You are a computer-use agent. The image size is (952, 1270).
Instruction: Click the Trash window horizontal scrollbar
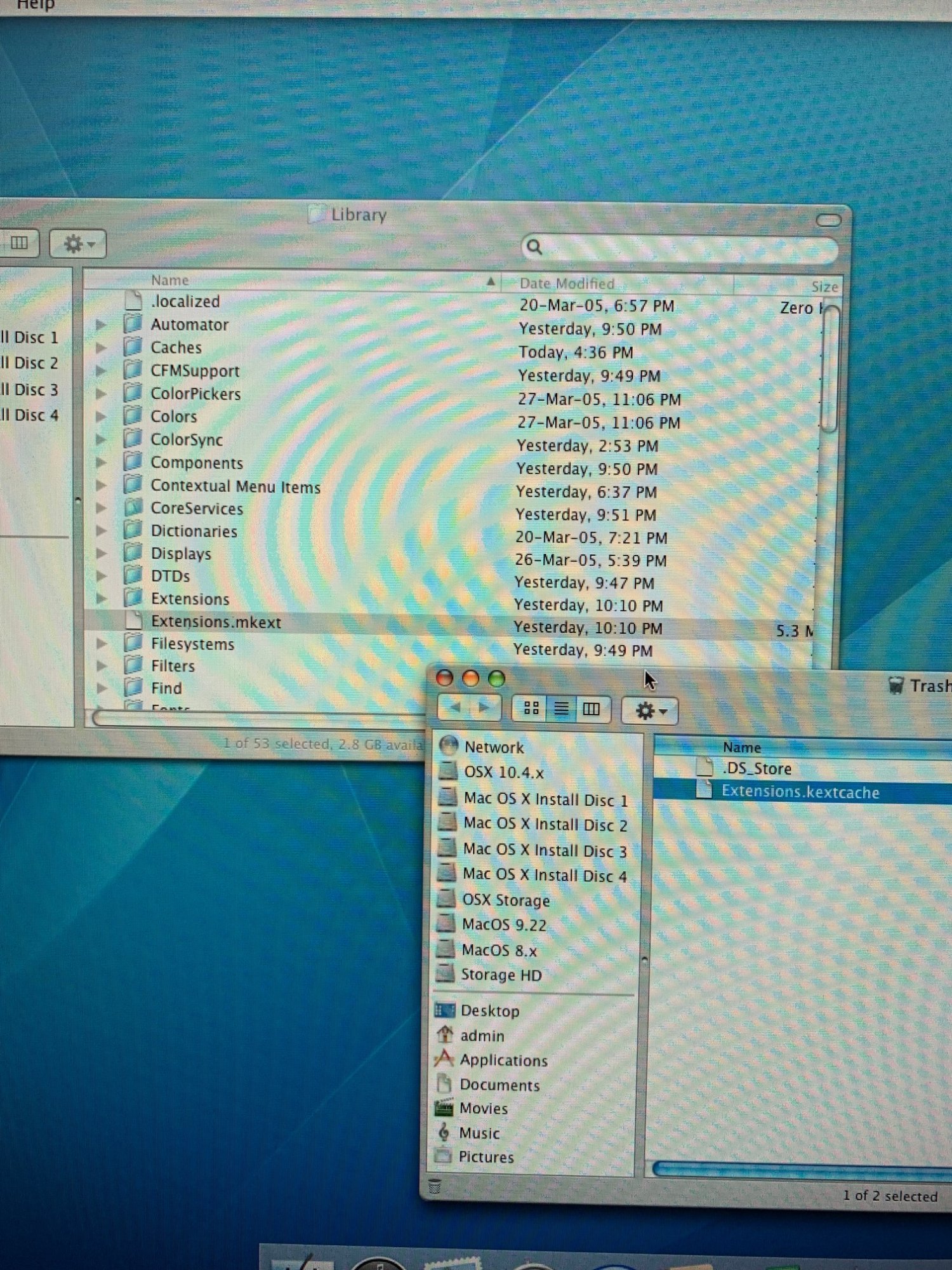(802, 1170)
